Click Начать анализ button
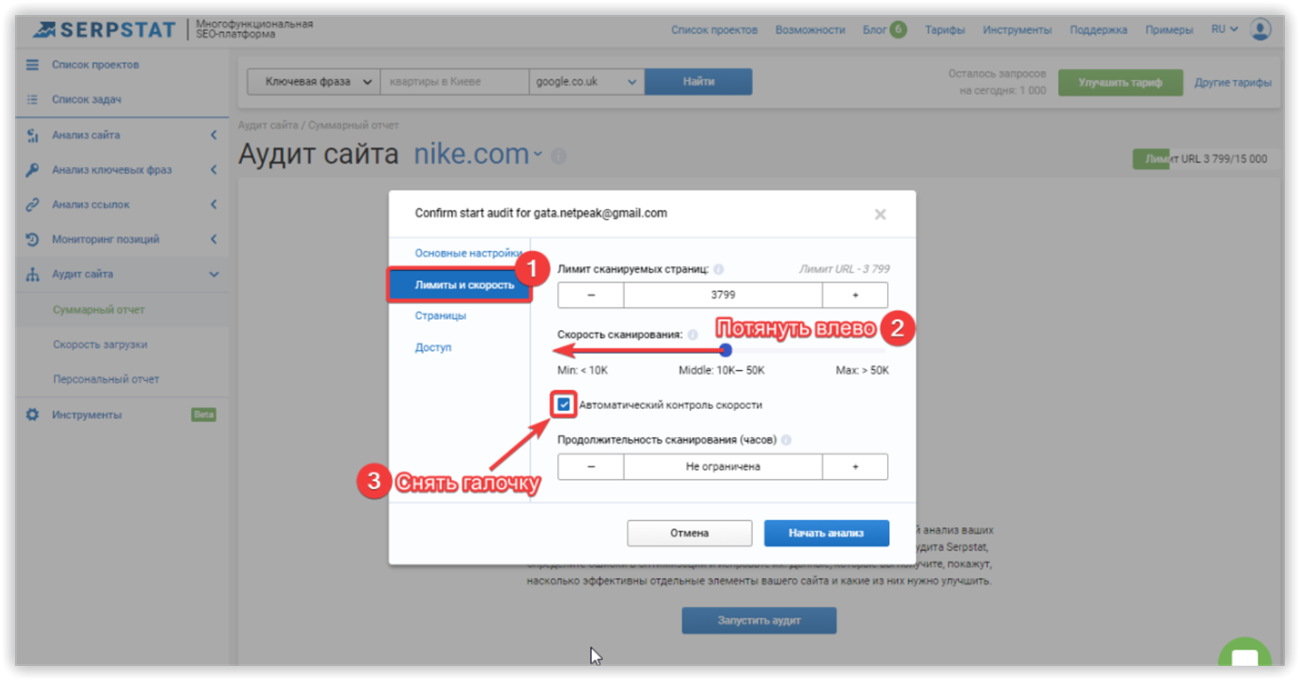The image size is (1300, 681). pyautogui.click(x=826, y=533)
